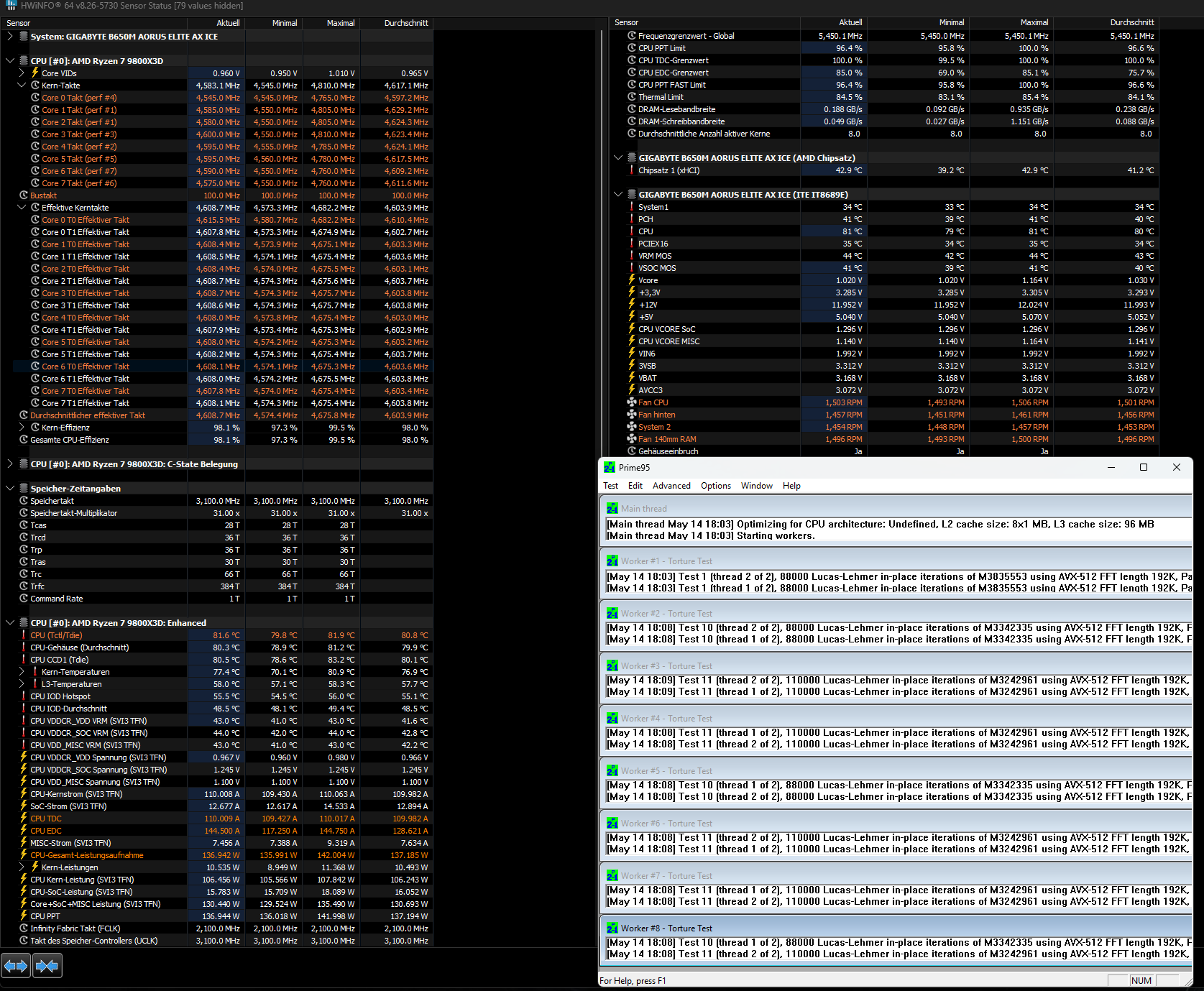Click the lightning icon beside Core VIDs

tap(35, 73)
